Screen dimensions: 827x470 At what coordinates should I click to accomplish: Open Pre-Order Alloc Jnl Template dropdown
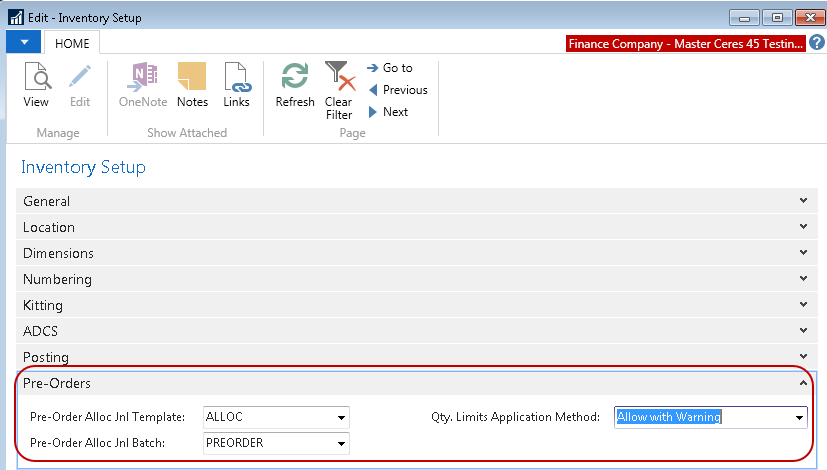tap(342, 418)
